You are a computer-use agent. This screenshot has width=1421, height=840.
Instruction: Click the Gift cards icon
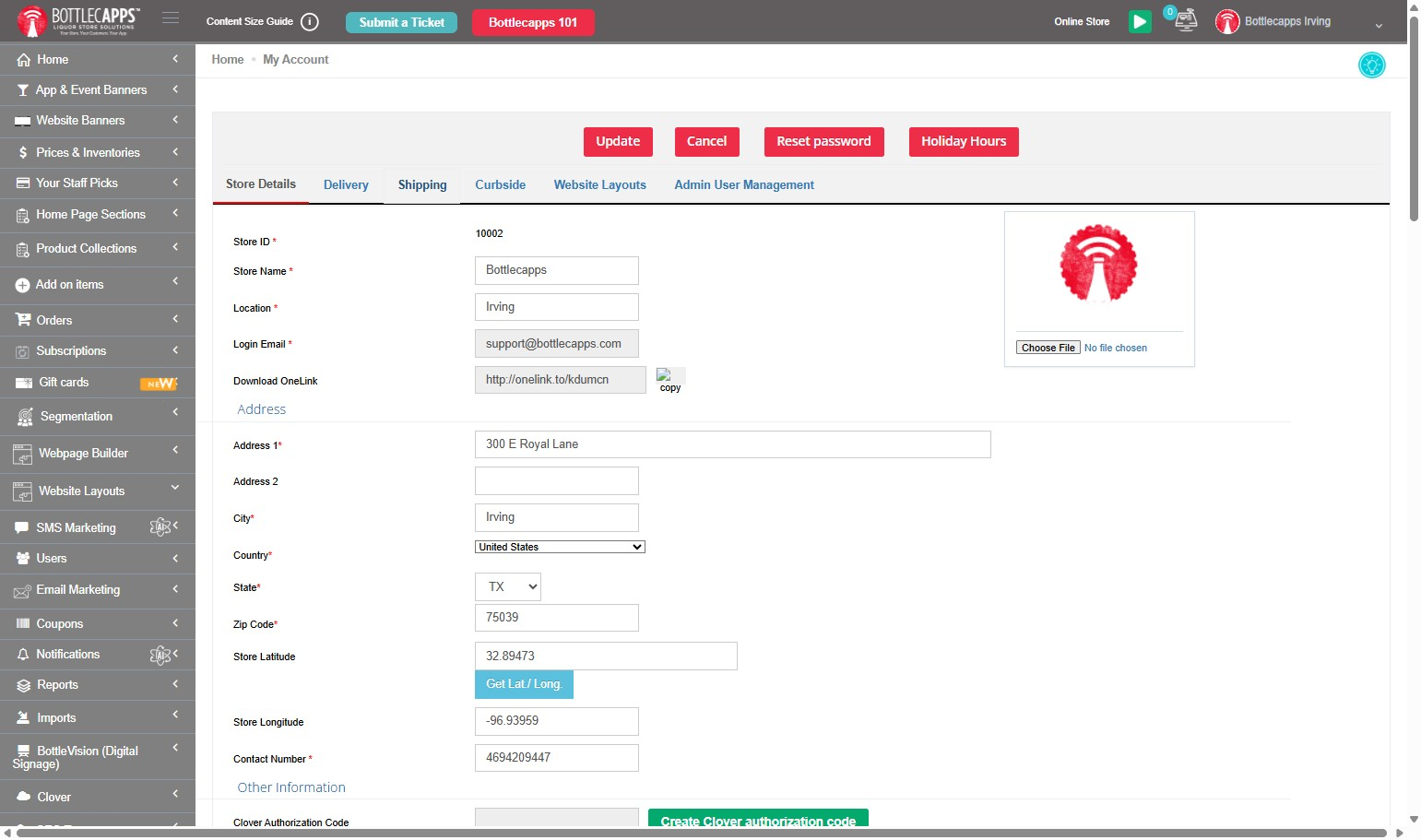coord(23,383)
